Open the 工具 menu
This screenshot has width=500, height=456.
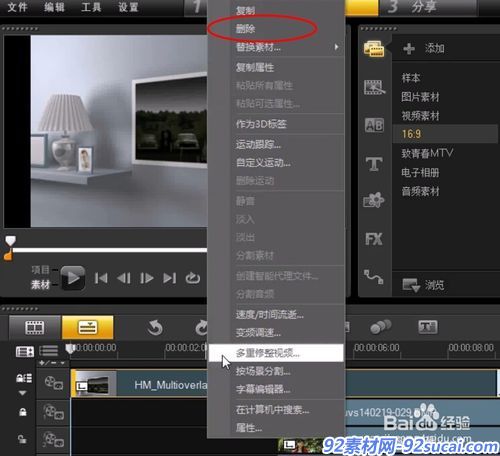[x=91, y=7]
